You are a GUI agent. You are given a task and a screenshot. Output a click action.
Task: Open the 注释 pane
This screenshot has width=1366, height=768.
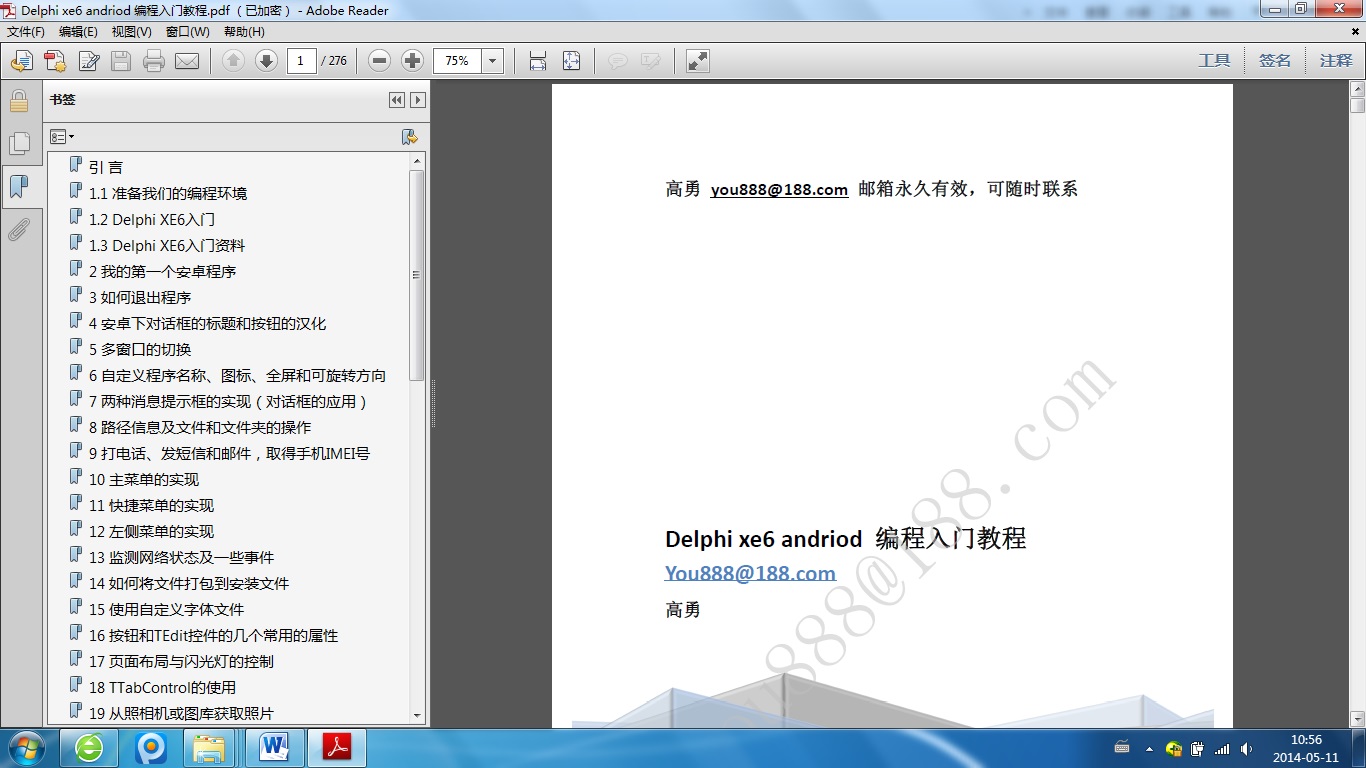click(x=1336, y=61)
